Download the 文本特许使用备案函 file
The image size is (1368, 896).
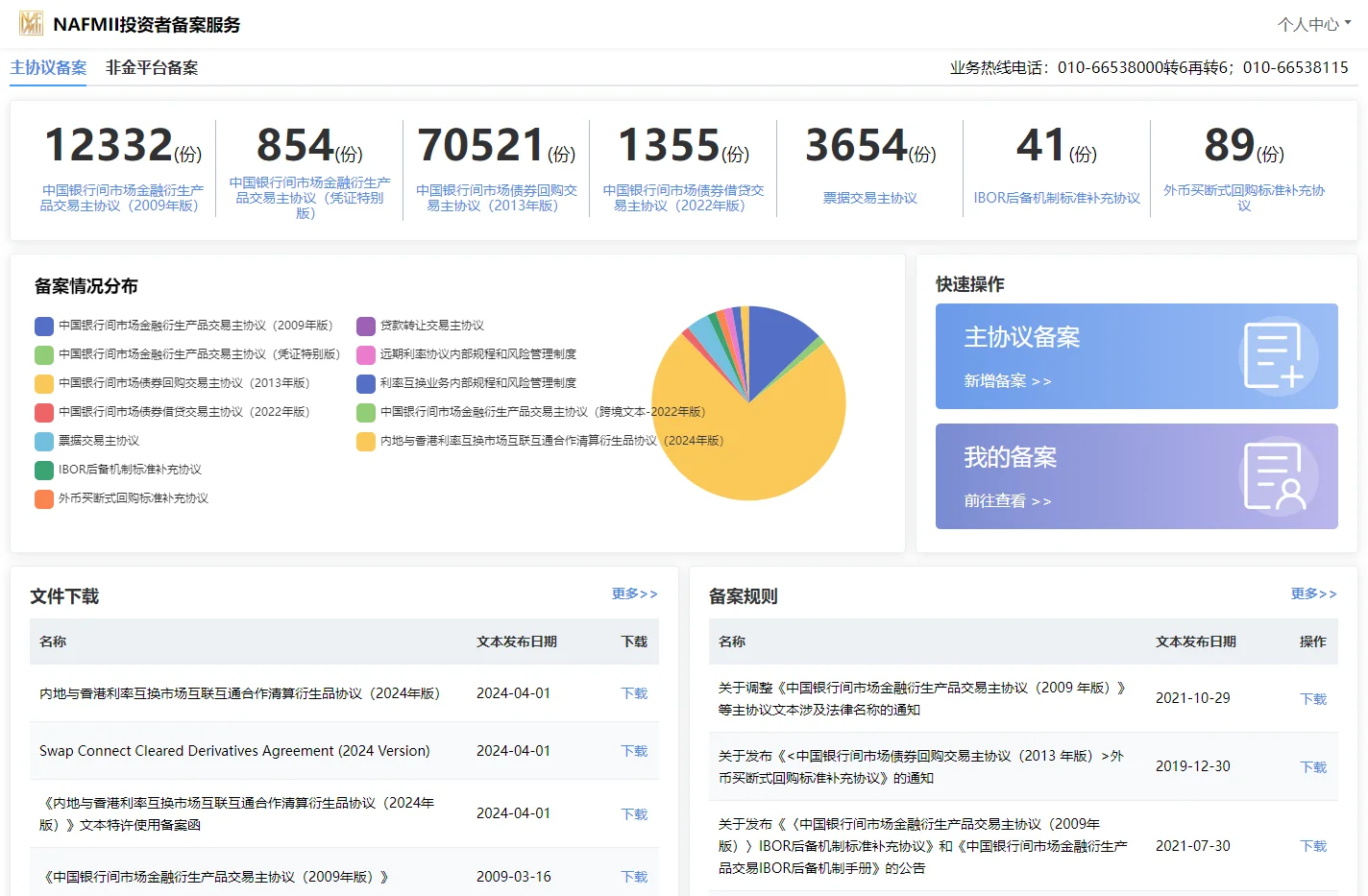(x=634, y=814)
